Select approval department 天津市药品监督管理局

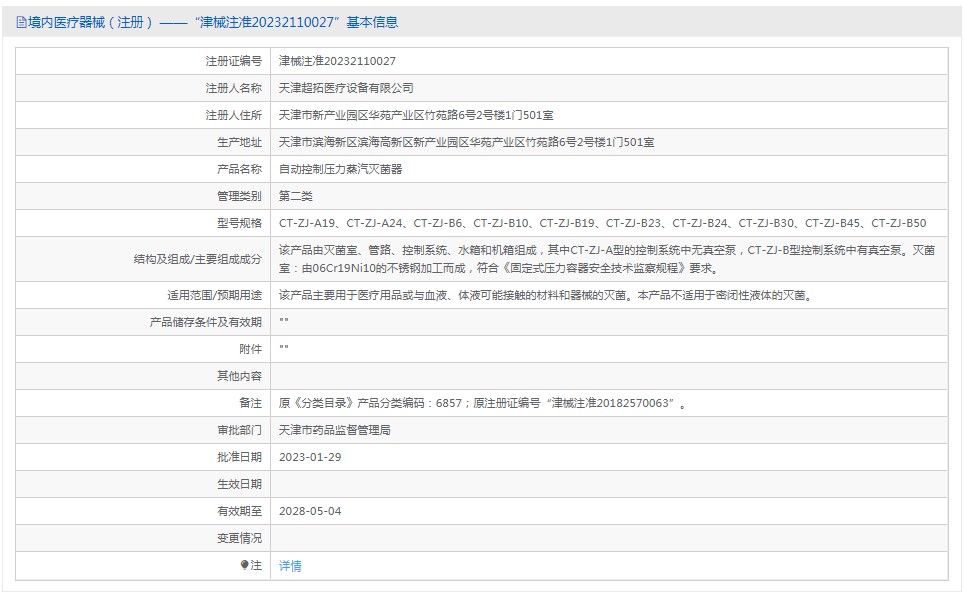pyautogui.click(x=334, y=430)
